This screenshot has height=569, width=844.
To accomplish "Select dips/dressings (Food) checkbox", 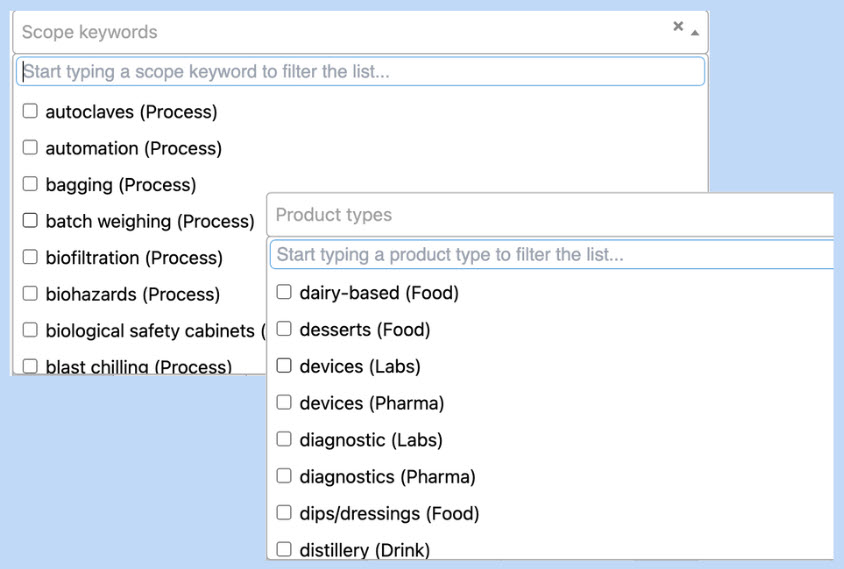I will click(284, 513).
